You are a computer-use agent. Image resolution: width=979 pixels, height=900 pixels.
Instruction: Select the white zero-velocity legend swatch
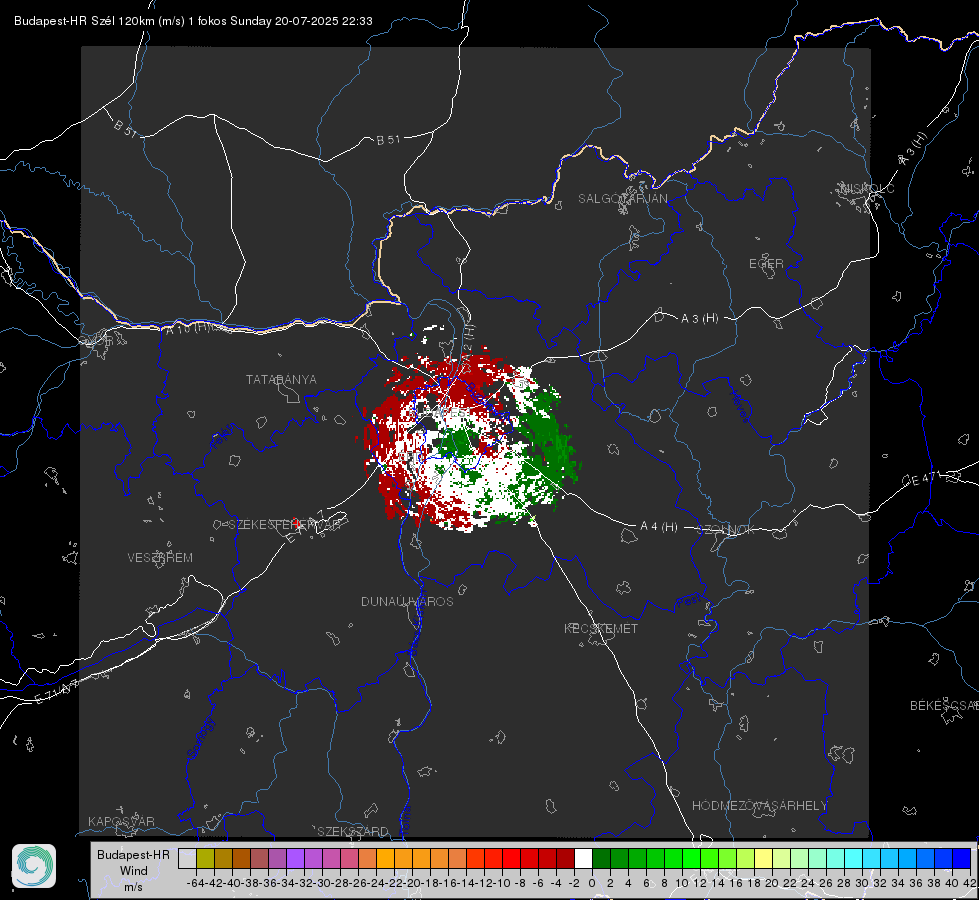(x=583, y=858)
